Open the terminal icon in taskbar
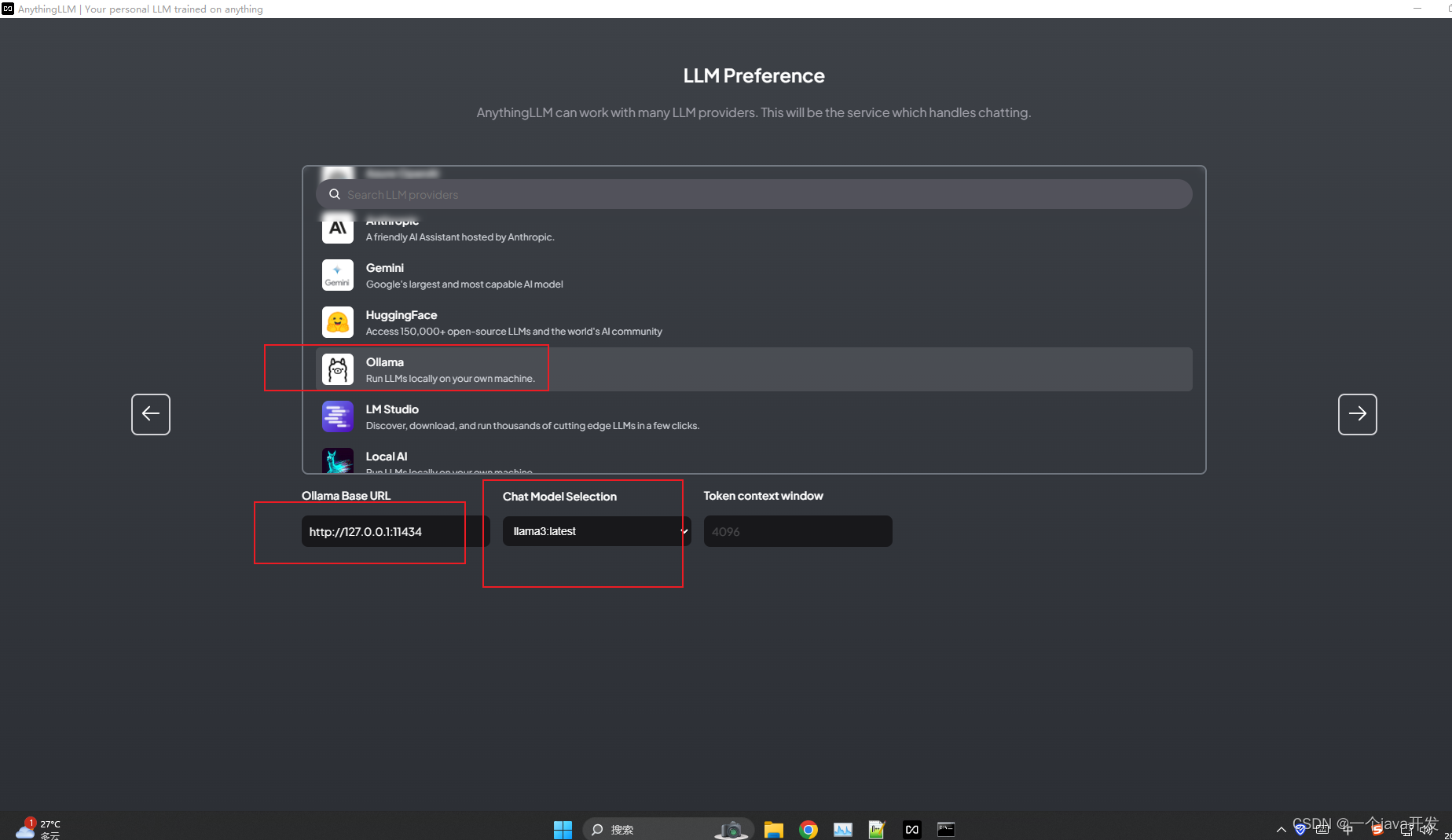The image size is (1452, 840). (946, 829)
